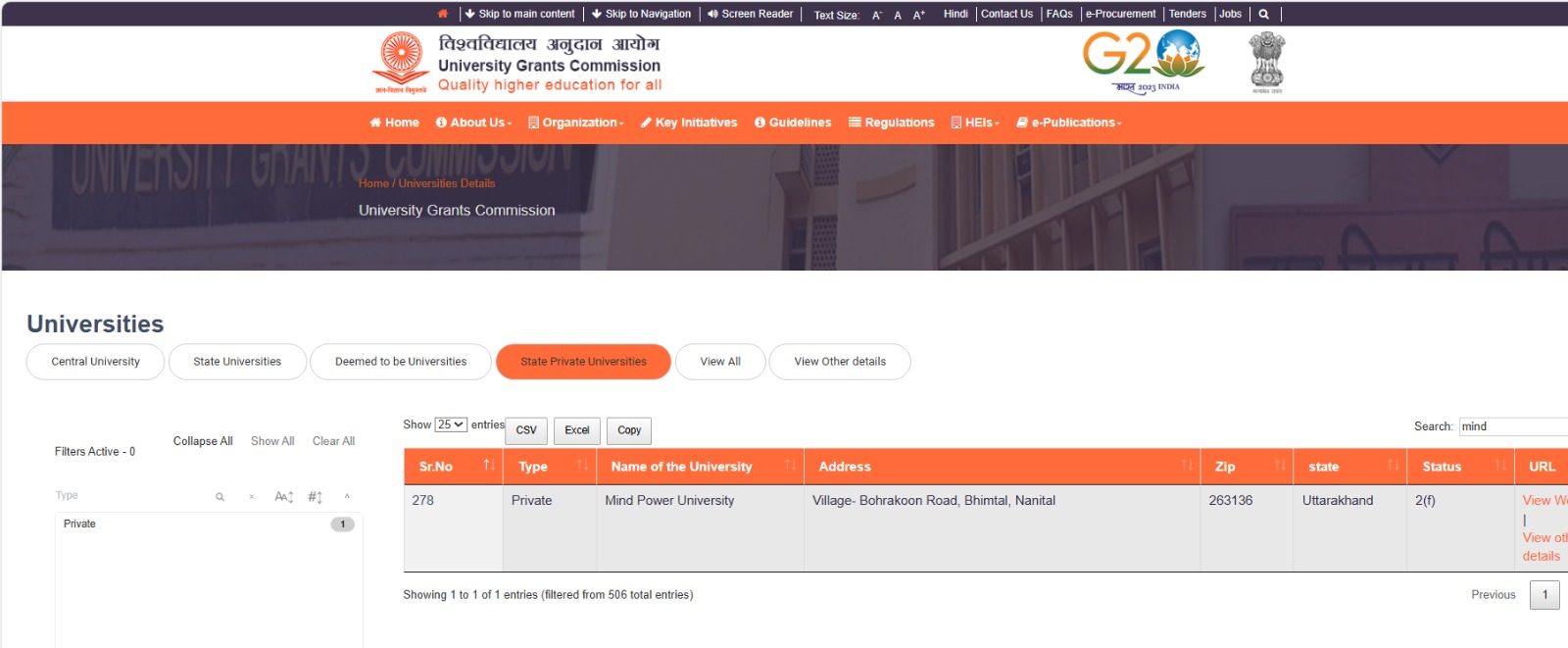
Task: Click Collapse All in filter panel
Action: tap(203, 441)
